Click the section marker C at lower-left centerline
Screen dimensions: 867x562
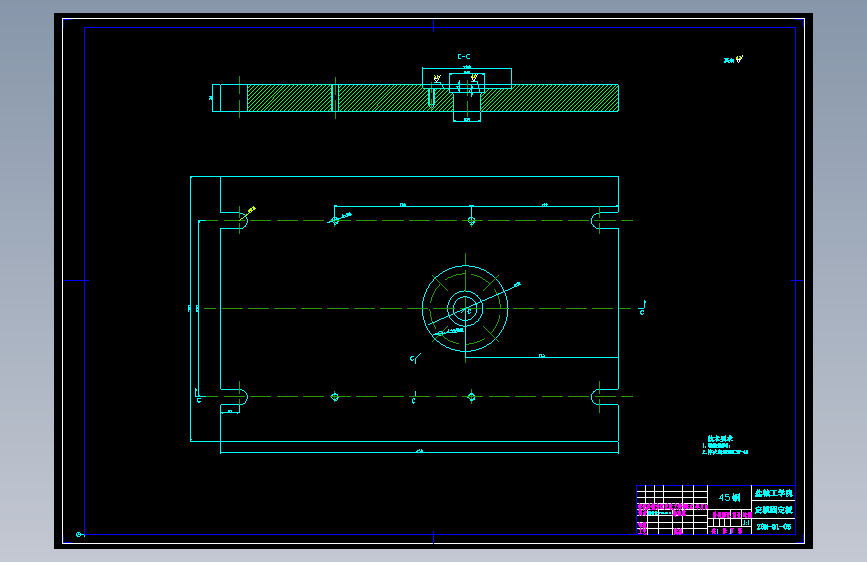198,396
